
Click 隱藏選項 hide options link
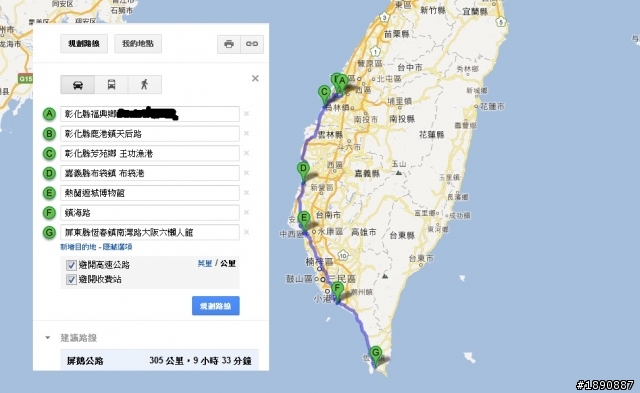pos(117,246)
